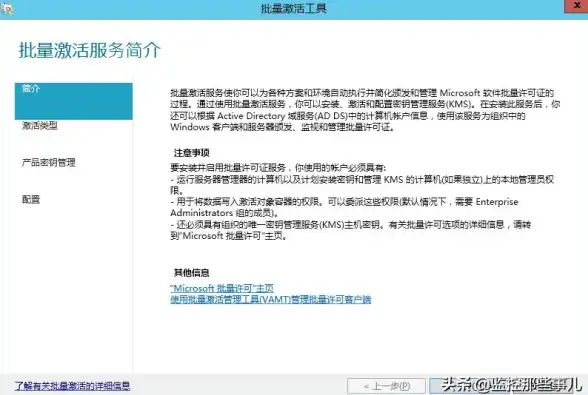588x395 pixels.
Task: Open the "Microsoft 批量许可"主页 link
Action: click(222, 288)
